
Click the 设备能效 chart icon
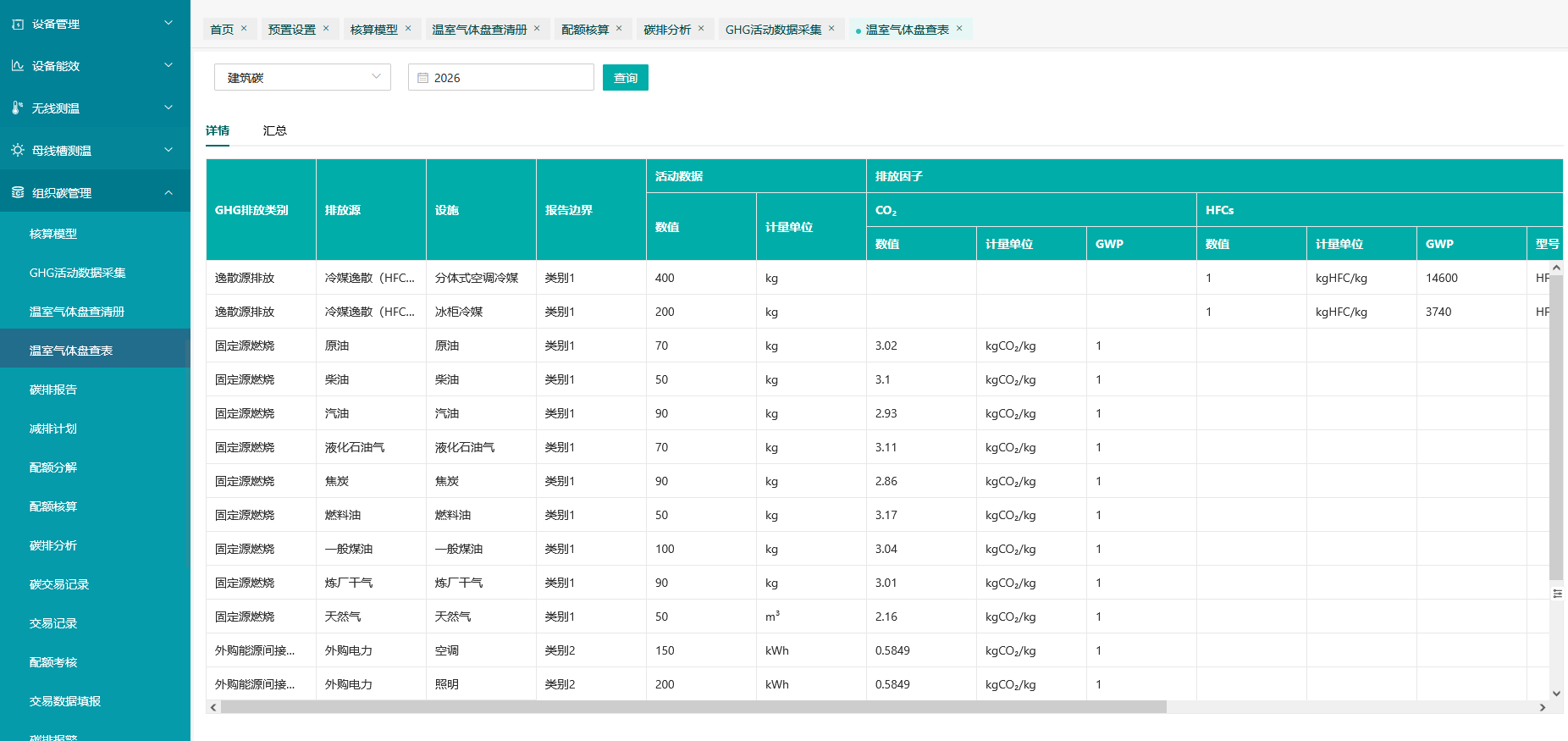[18, 65]
